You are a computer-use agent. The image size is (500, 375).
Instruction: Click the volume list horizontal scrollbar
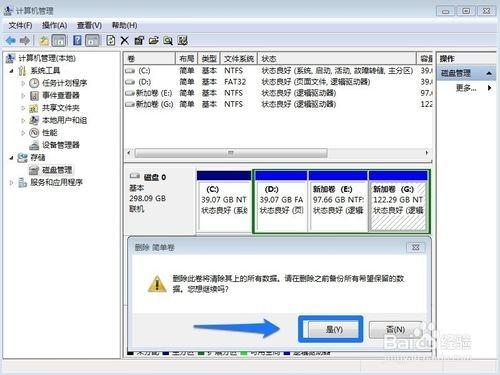coord(277,153)
